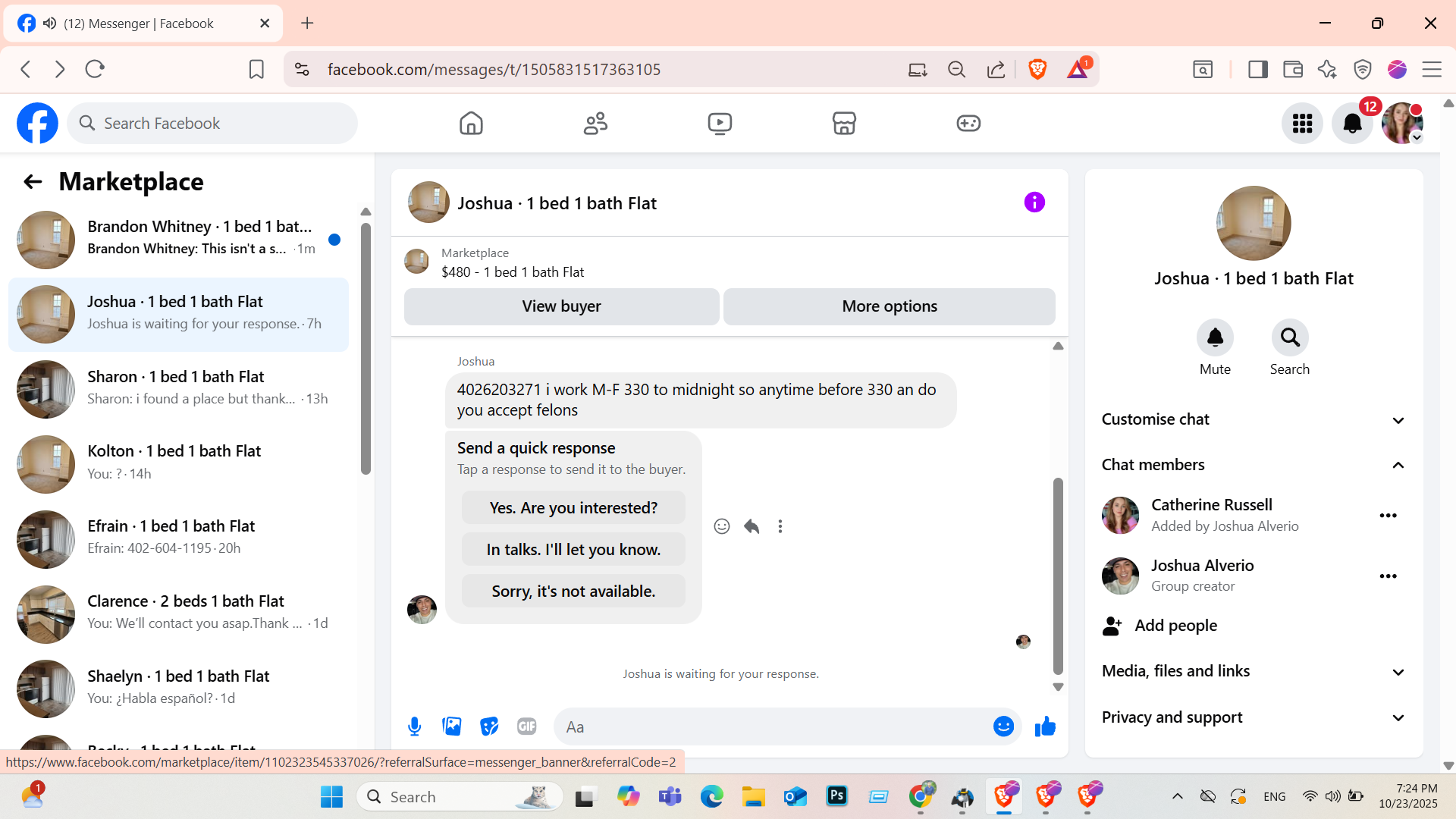Open the sticker picker icon
The height and width of the screenshot is (819, 1456).
(x=489, y=726)
